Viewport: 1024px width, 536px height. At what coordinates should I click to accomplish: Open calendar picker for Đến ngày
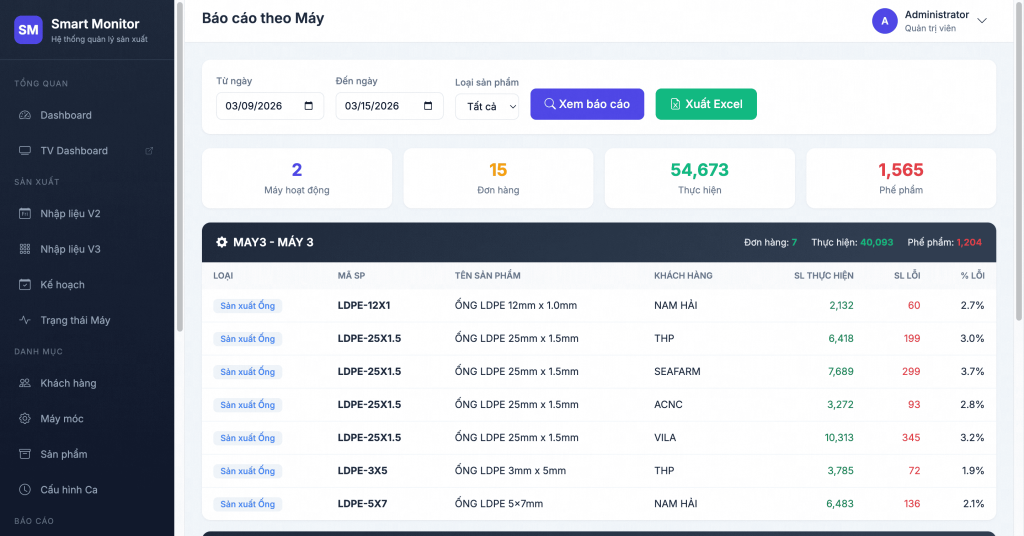[428, 106]
